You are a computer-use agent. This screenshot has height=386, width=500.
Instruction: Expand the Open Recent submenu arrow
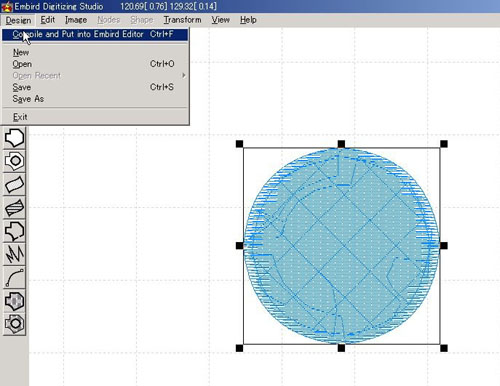pos(184,76)
